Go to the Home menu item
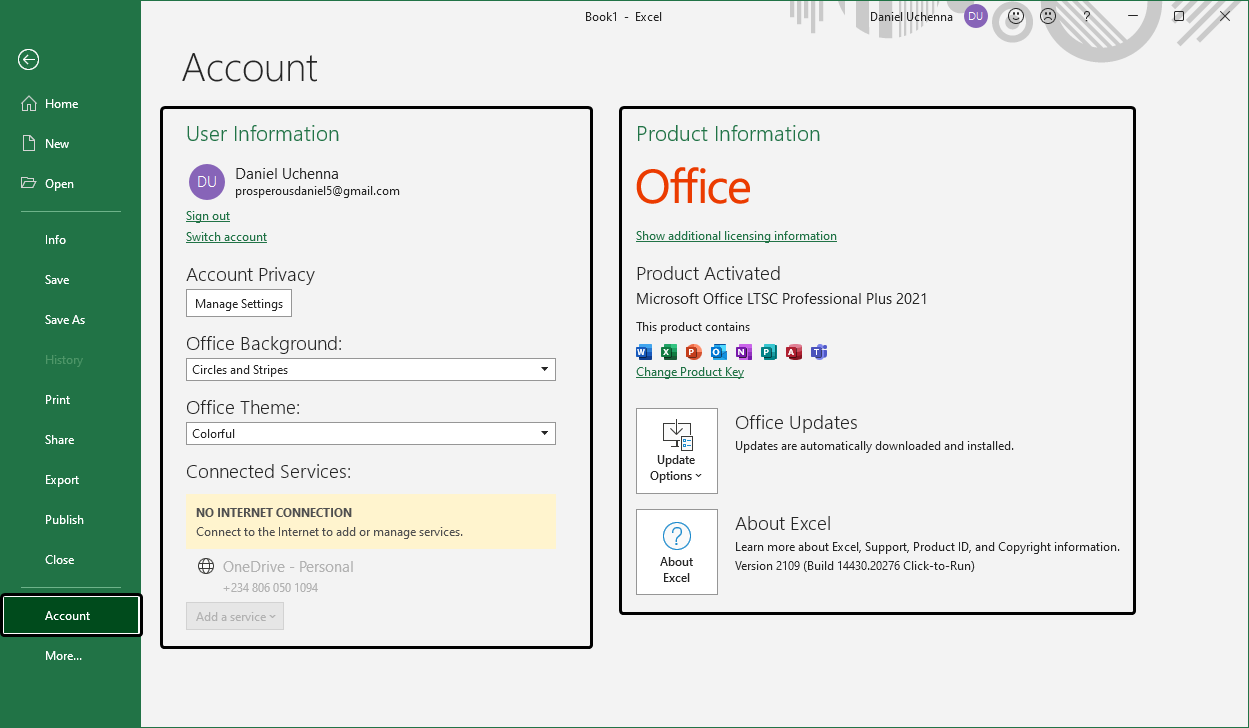1249x728 pixels. point(61,104)
